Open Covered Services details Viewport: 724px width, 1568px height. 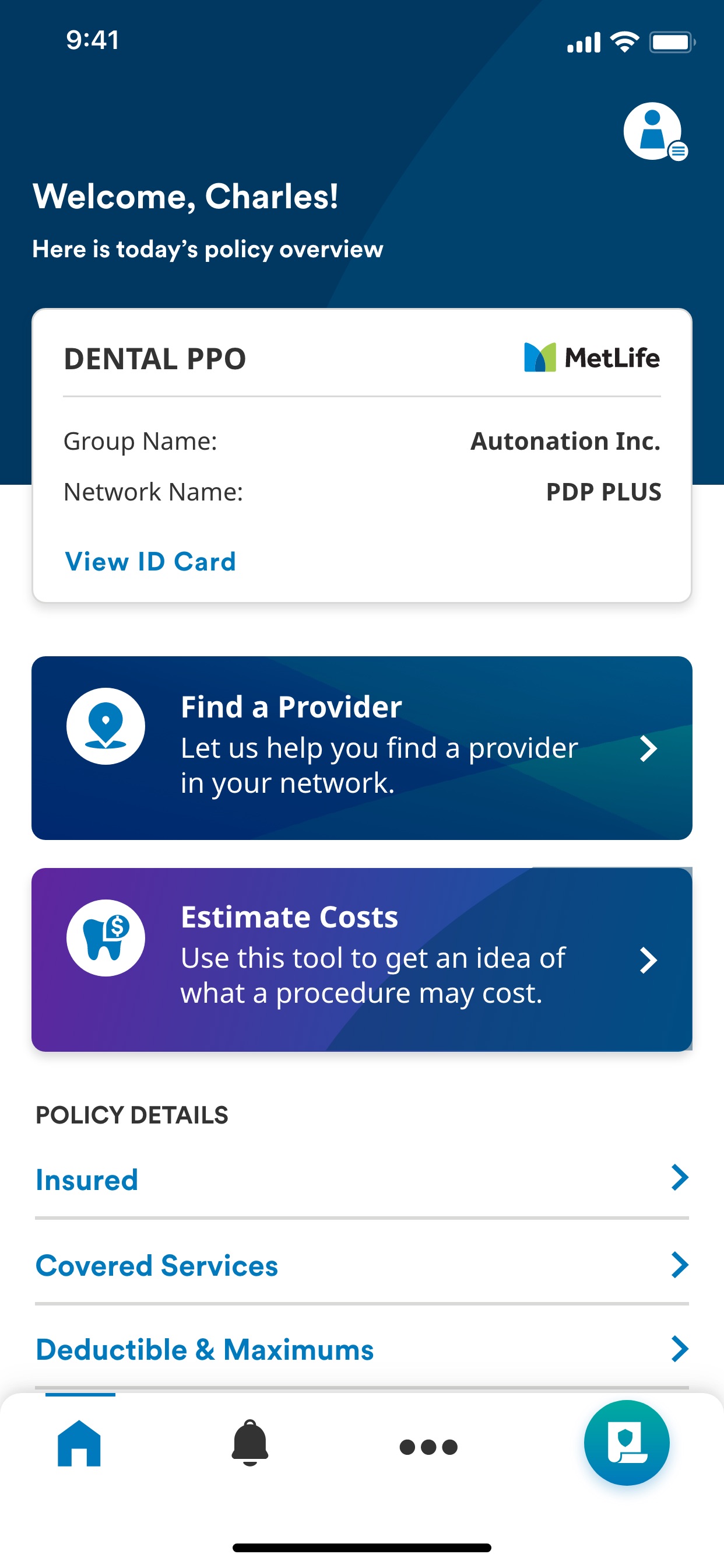point(362,1265)
